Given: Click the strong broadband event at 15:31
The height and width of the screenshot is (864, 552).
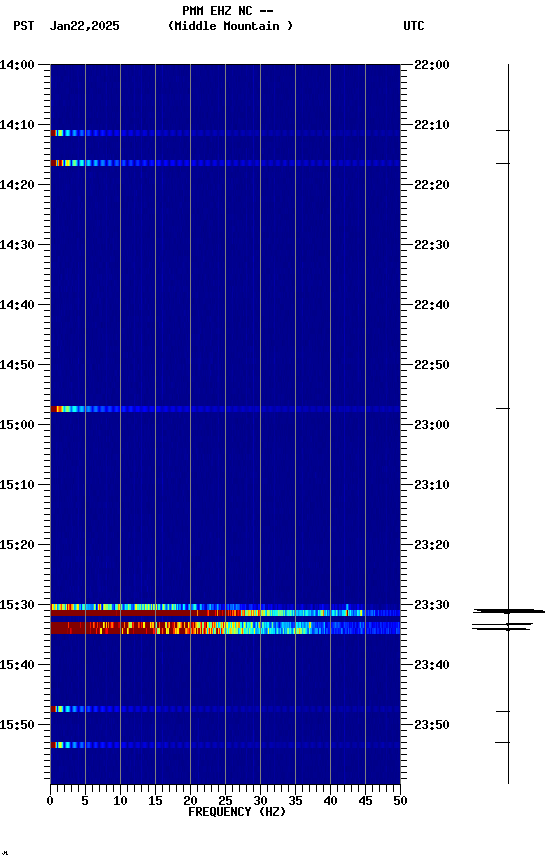Looking at the screenshot, I should (x=225, y=613).
